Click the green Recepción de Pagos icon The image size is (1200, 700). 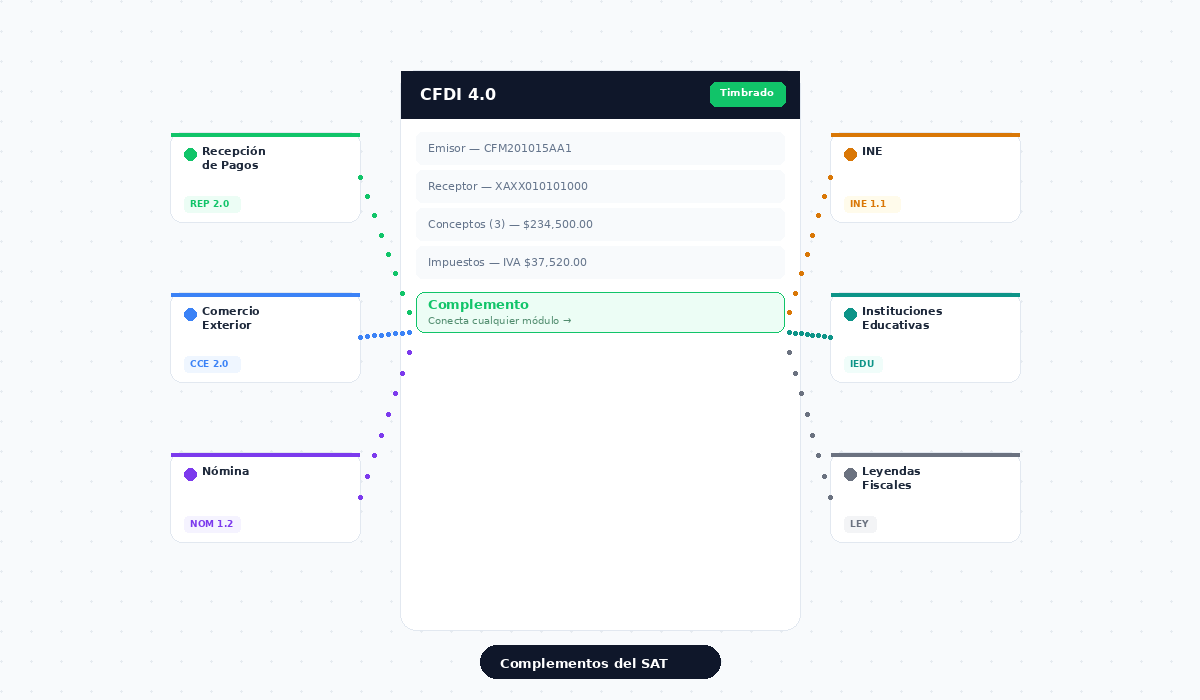point(190,154)
